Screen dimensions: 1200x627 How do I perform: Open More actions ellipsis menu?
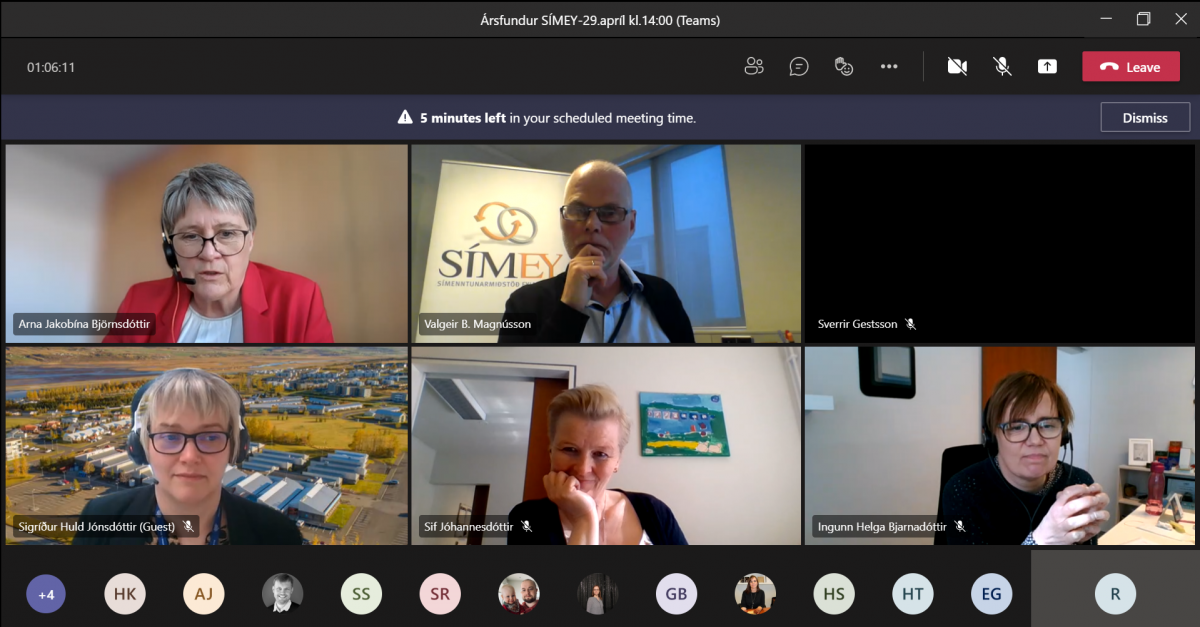(x=889, y=67)
